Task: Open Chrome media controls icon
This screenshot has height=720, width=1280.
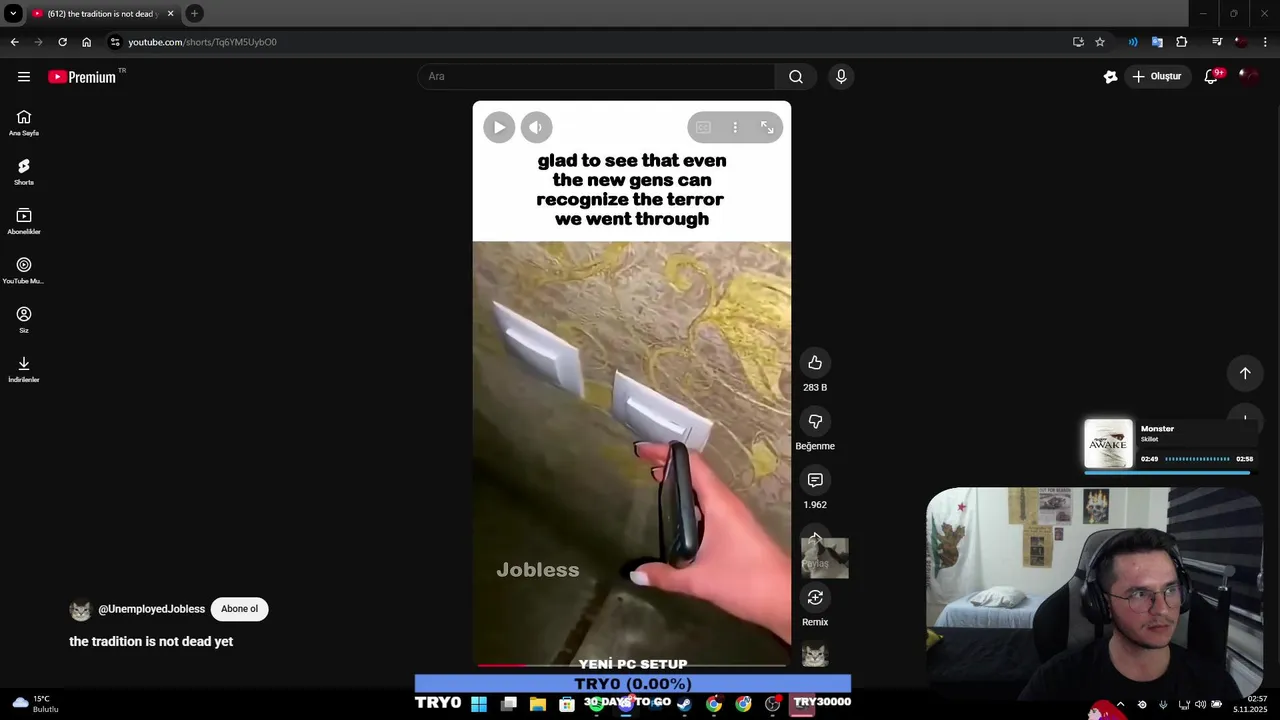Action: click(x=1217, y=42)
